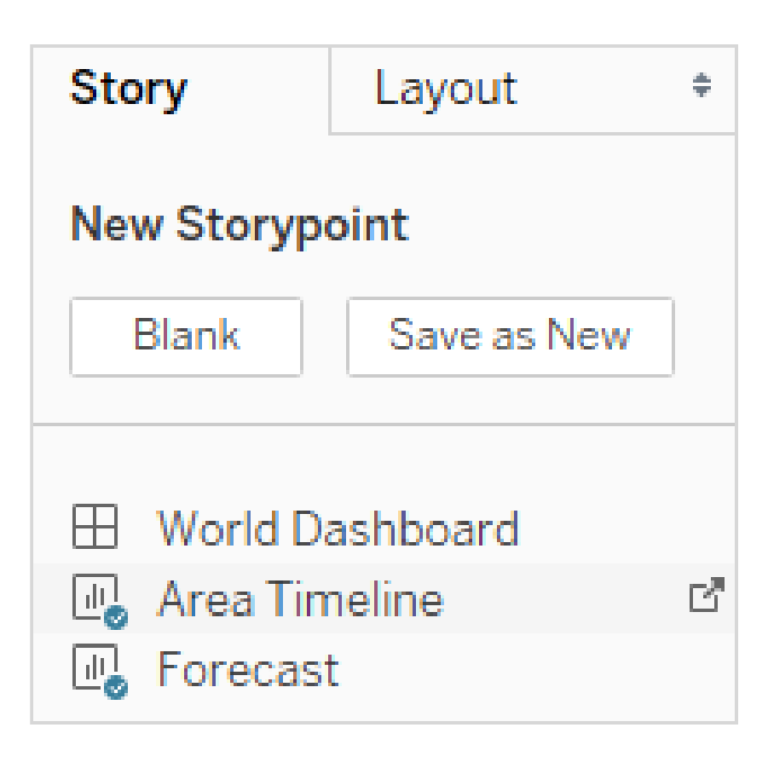Add a Blank story point

[x=186, y=336]
